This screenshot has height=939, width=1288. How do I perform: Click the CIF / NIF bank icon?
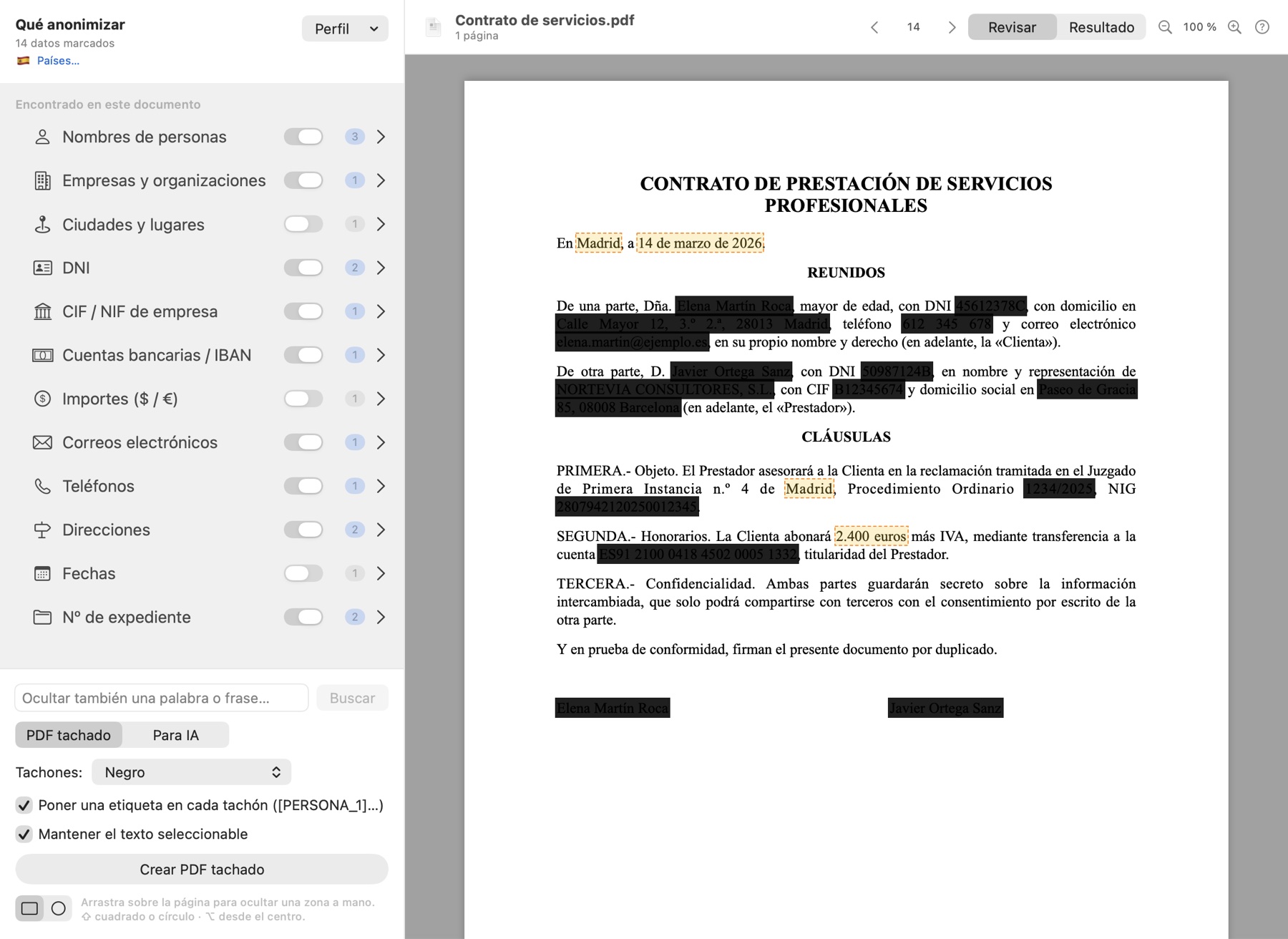click(43, 311)
